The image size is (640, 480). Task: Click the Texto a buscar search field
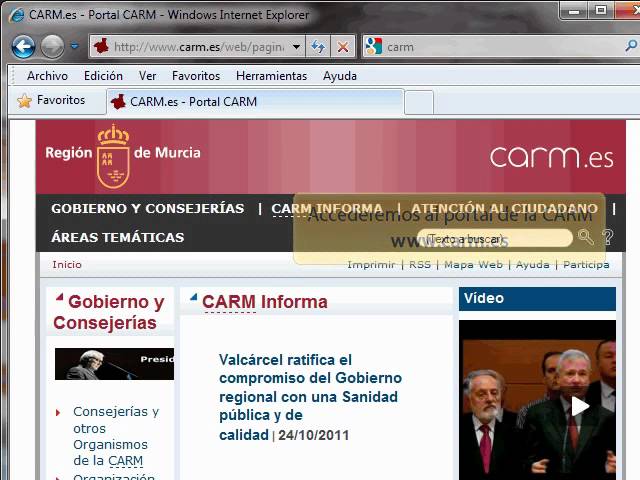(495, 239)
